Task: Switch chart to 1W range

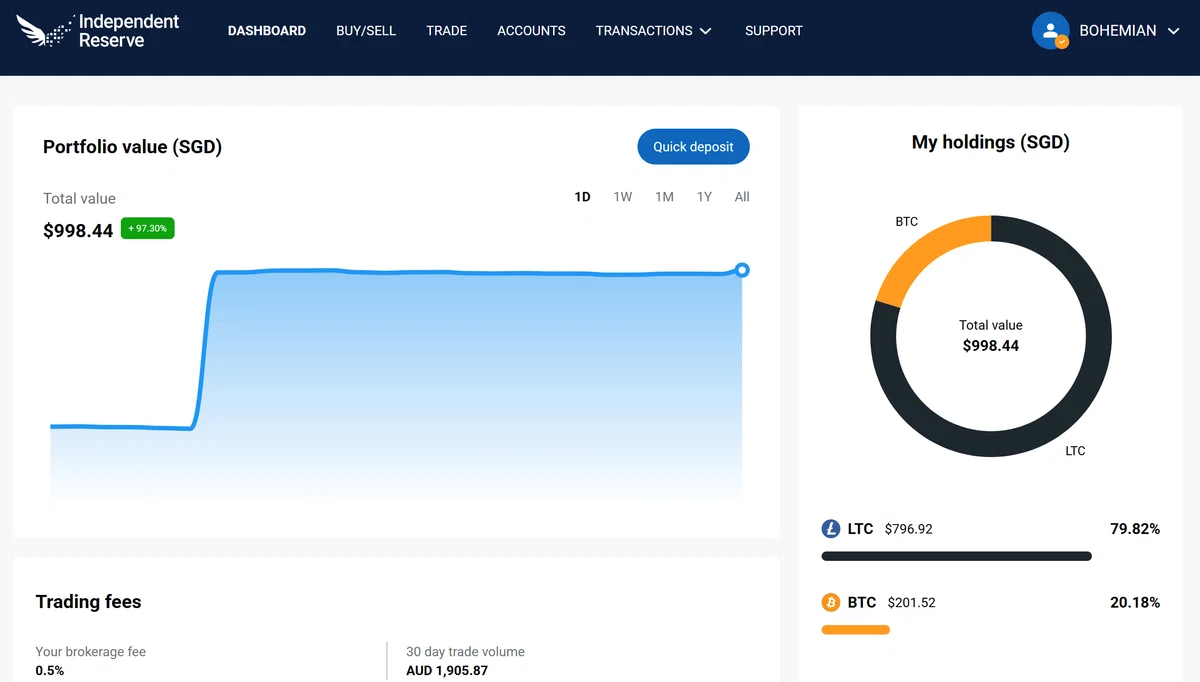Action: tap(623, 197)
